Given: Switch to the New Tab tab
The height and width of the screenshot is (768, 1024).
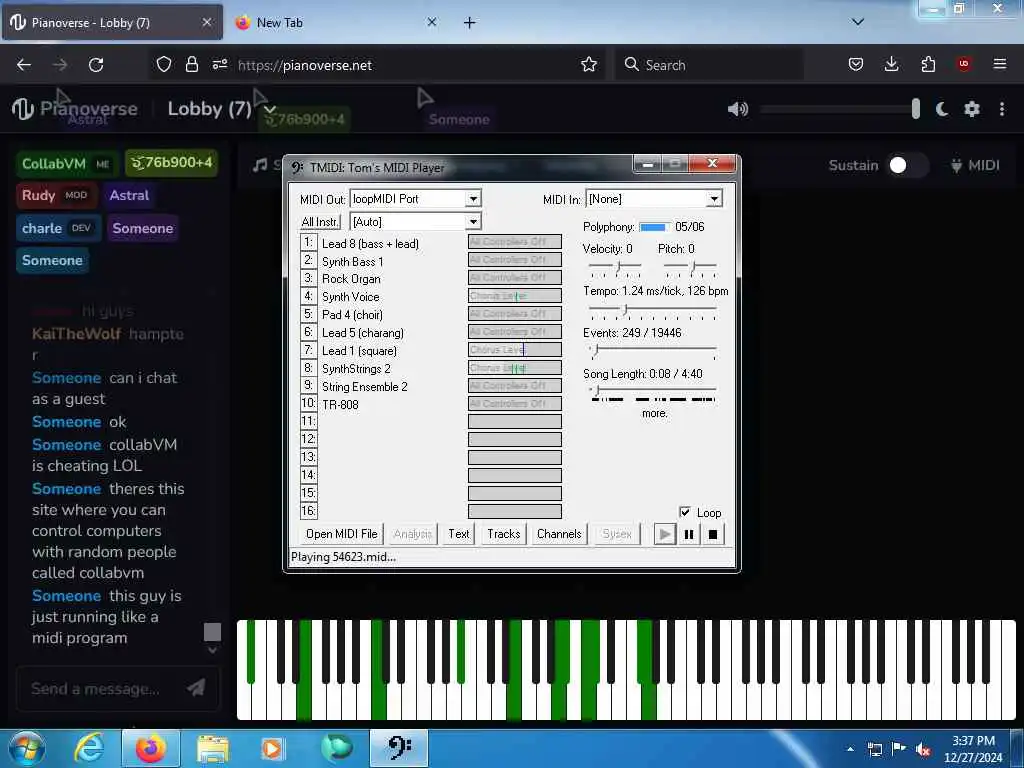Looking at the screenshot, I should point(336,22).
